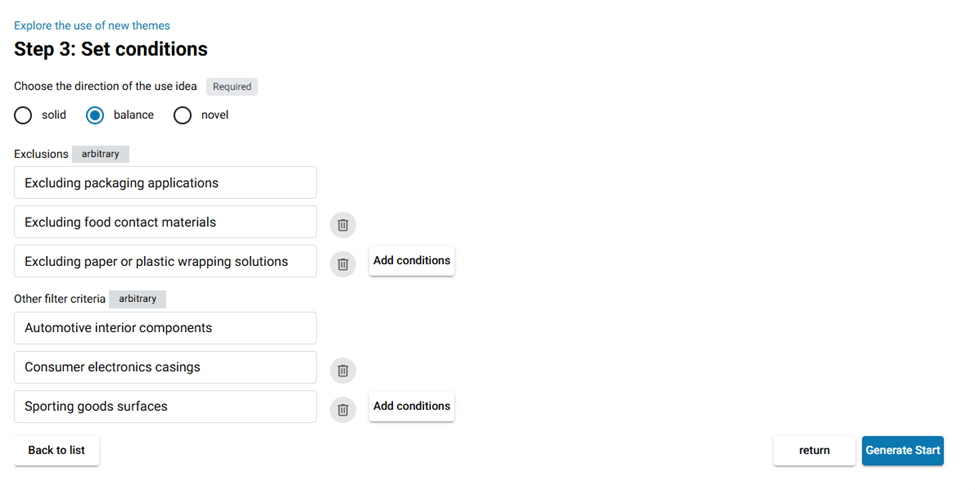Focus the 'Automotive interior components' field
The width and height of the screenshot is (975, 490).
pyautogui.click(x=165, y=328)
